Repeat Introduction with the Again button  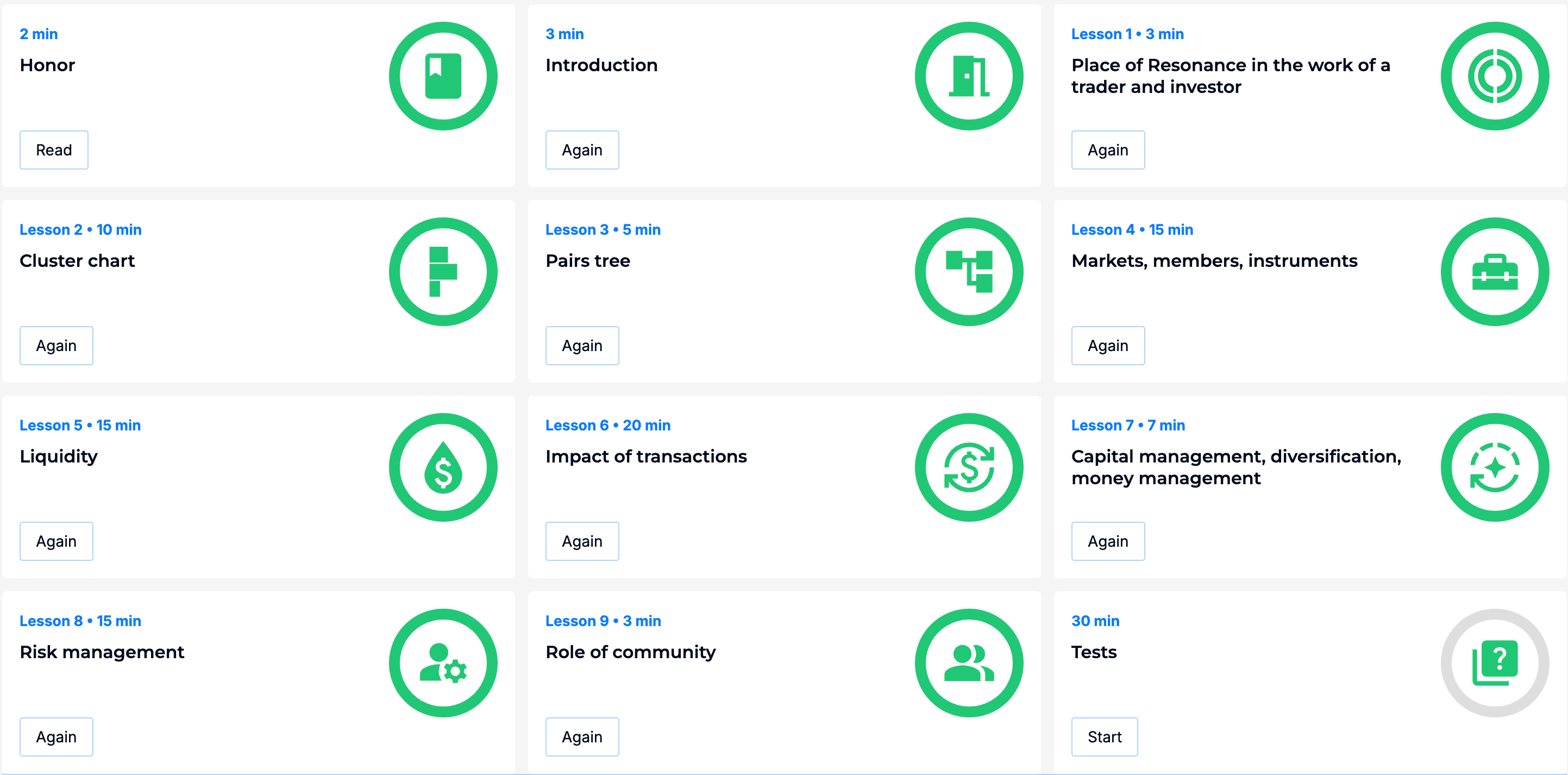[582, 150]
